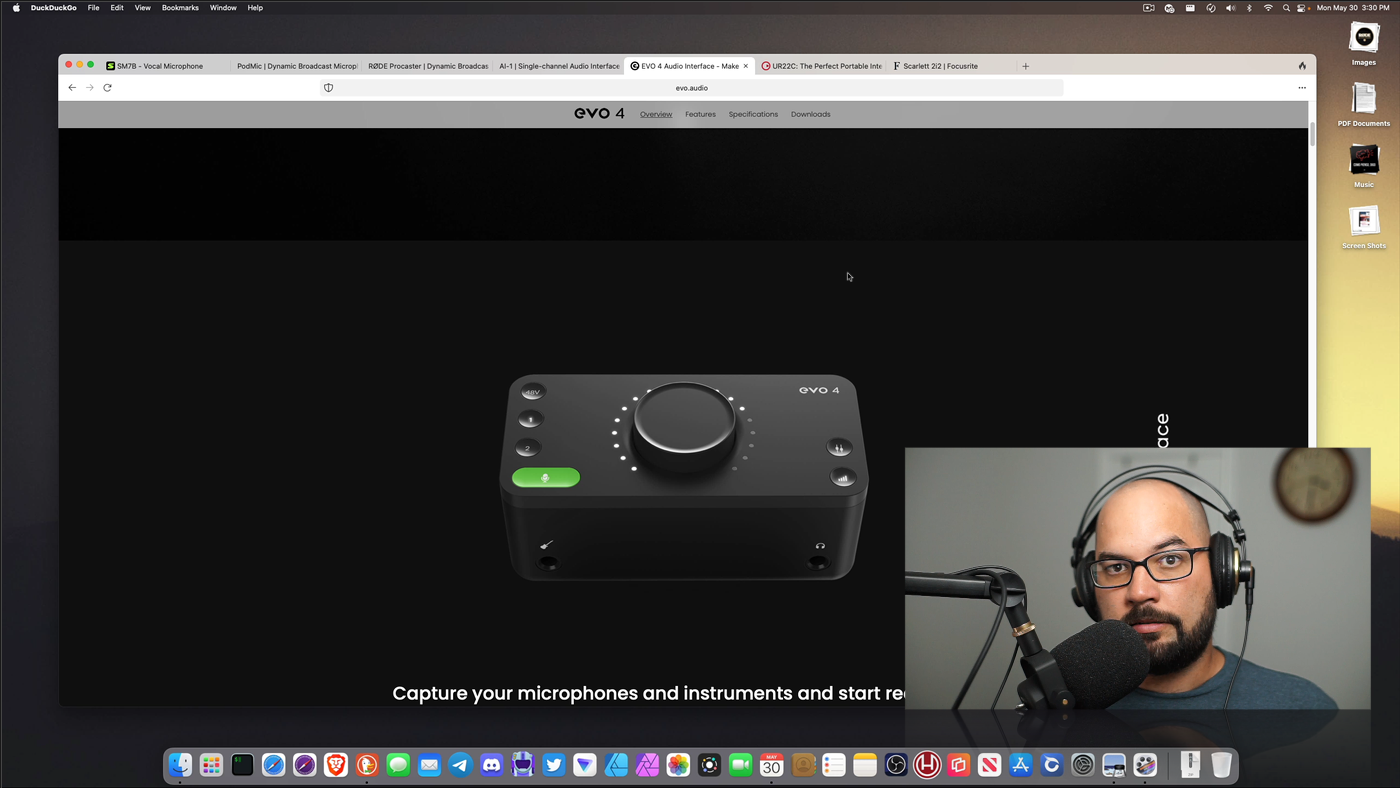
Task: Open the Downloads page link
Action: coord(810,114)
